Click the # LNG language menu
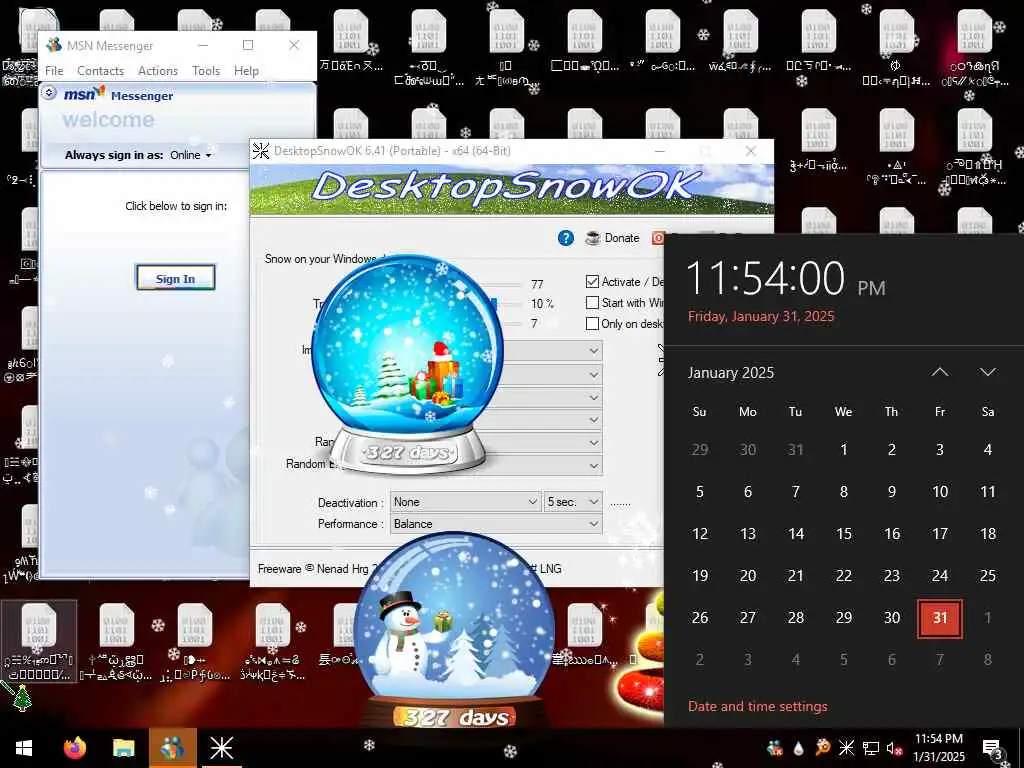This screenshot has width=1024, height=768. (x=545, y=569)
